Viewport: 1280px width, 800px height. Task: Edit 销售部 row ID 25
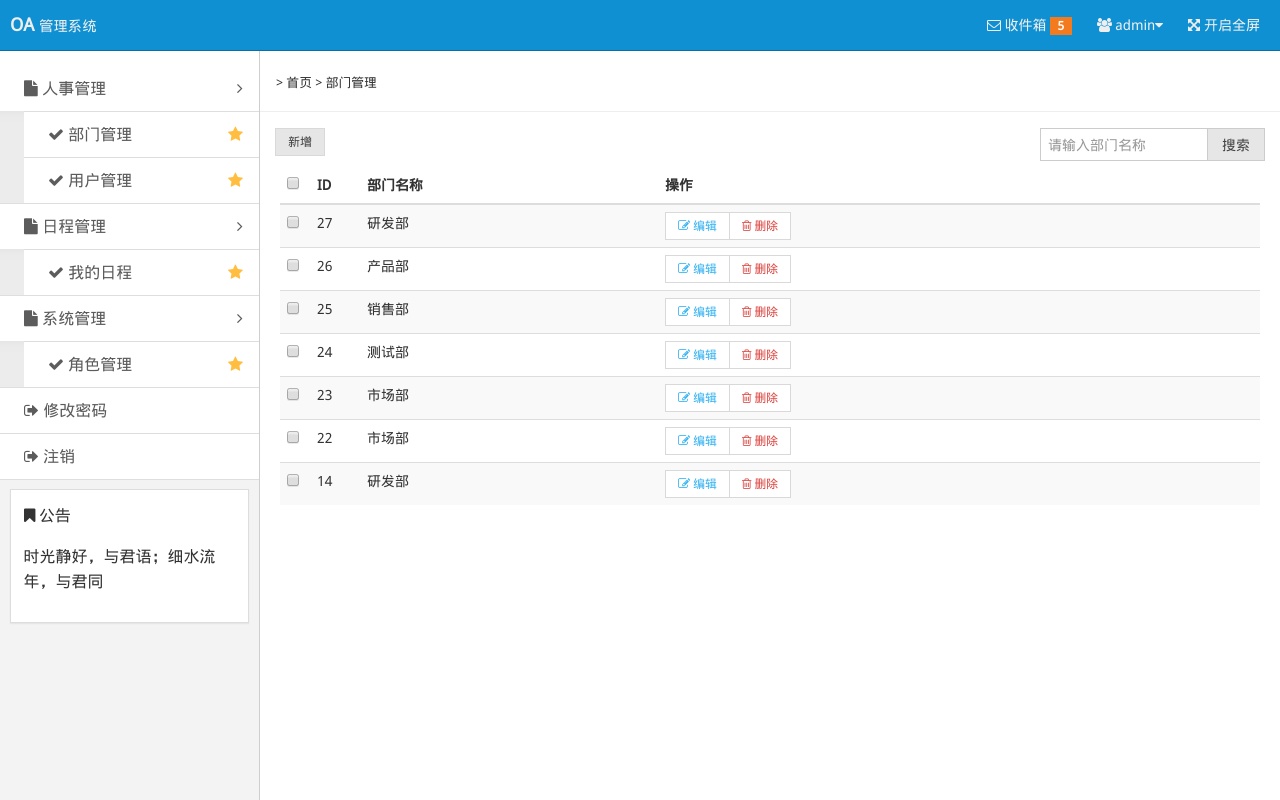(697, 312)
